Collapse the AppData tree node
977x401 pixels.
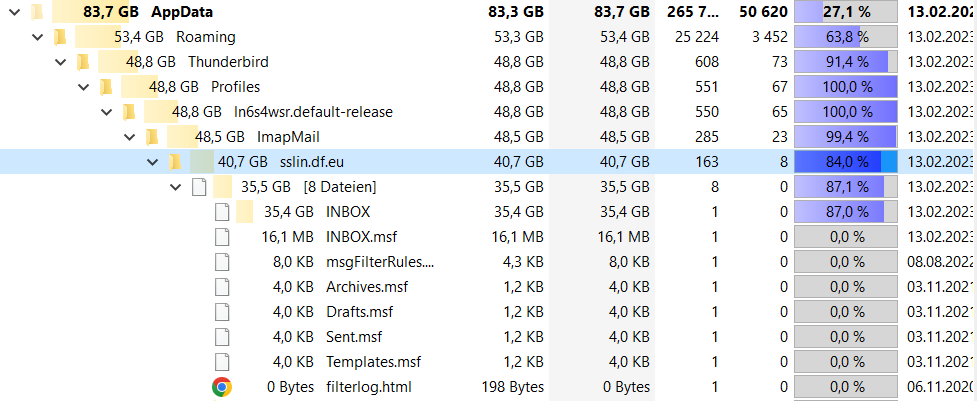click(x=15, y=12)
